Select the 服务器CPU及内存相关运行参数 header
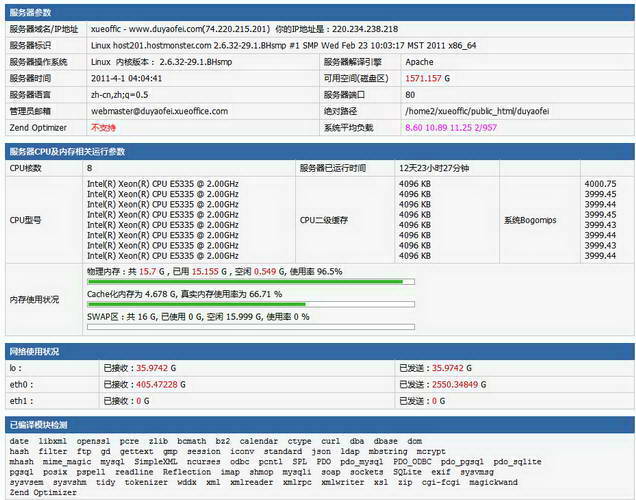Screen dimensions: 636x500 [320, 152]
